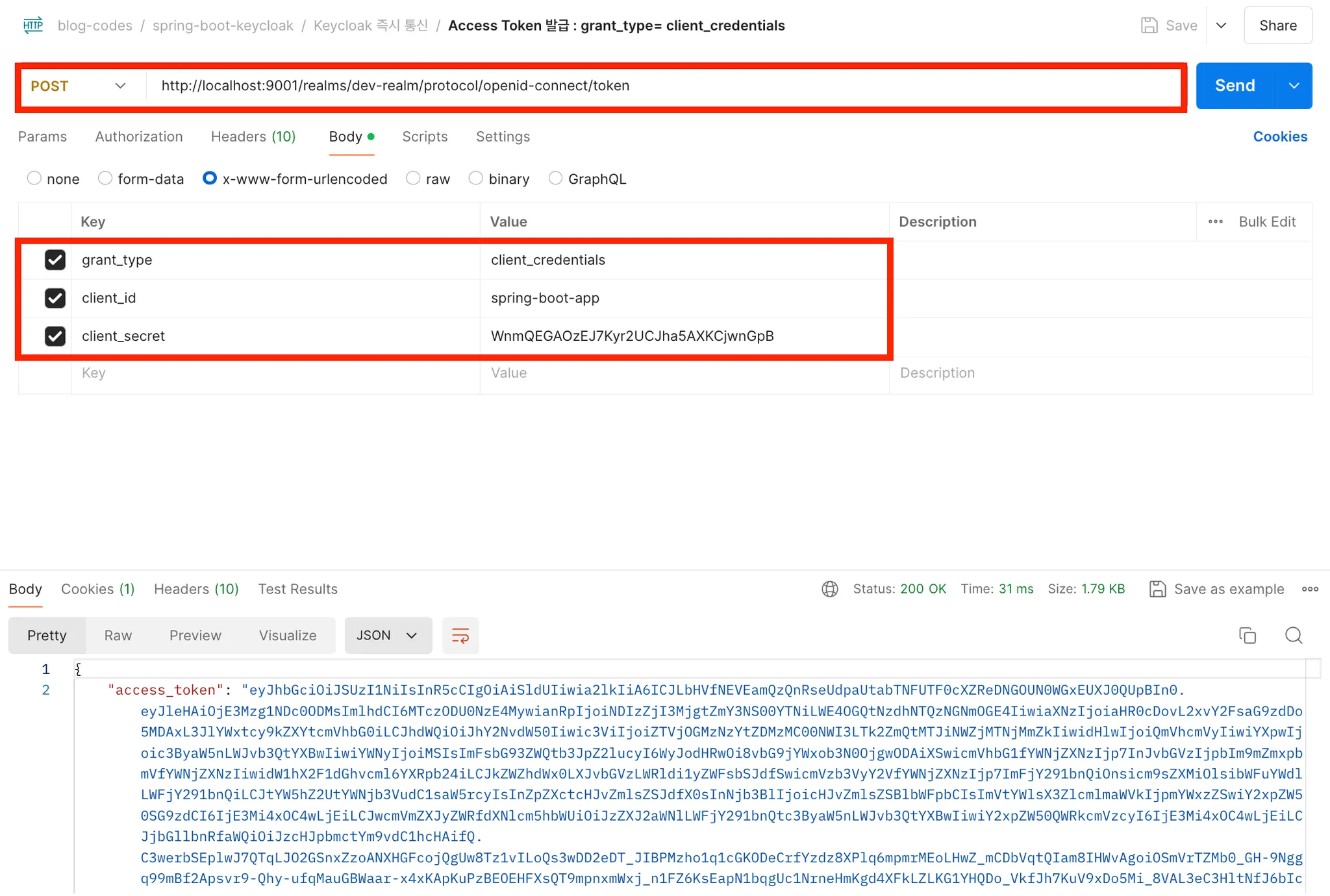
Task: Open the POST method dropdown
Action: [x=78, y=86]
